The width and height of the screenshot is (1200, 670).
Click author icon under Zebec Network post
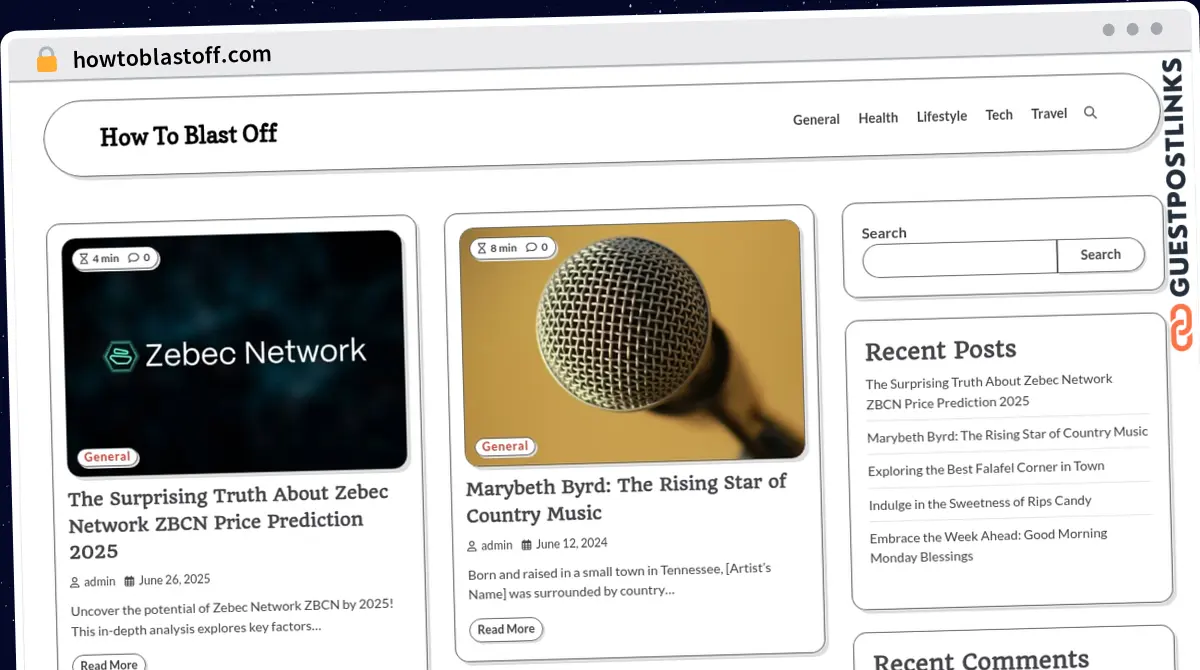(75, 582)
